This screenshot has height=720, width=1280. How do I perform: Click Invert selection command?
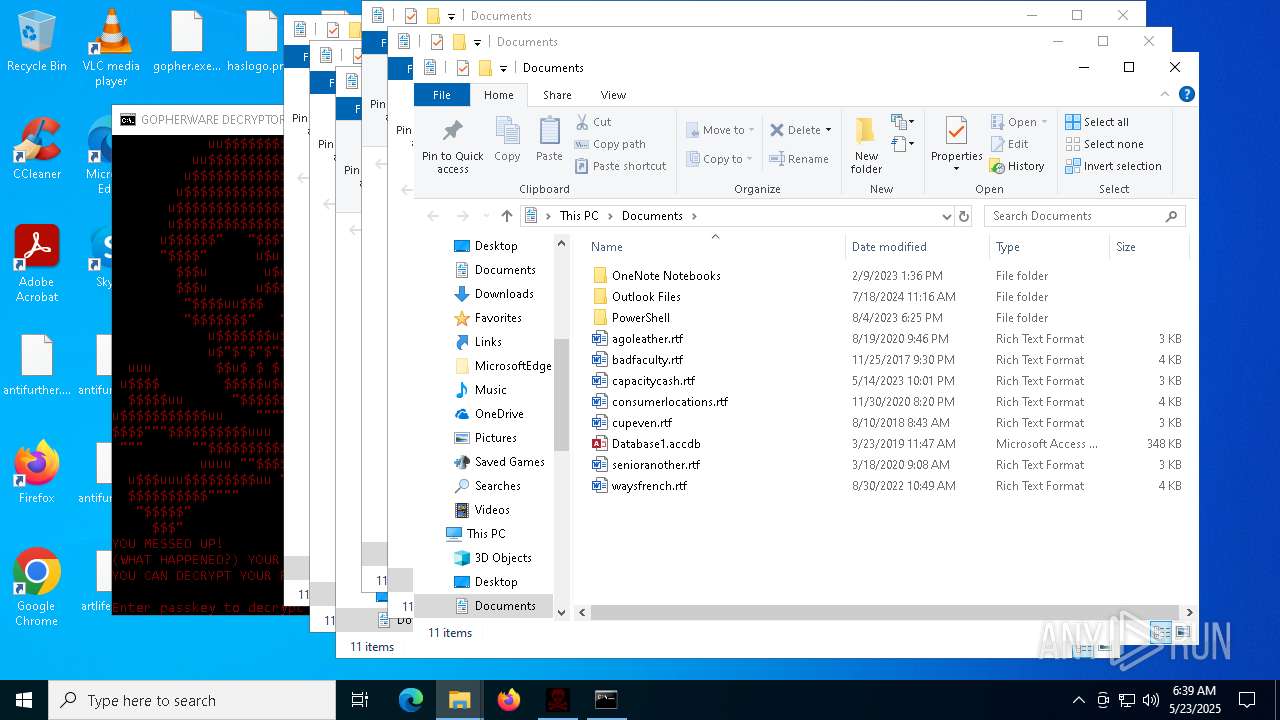[1113, 166]
